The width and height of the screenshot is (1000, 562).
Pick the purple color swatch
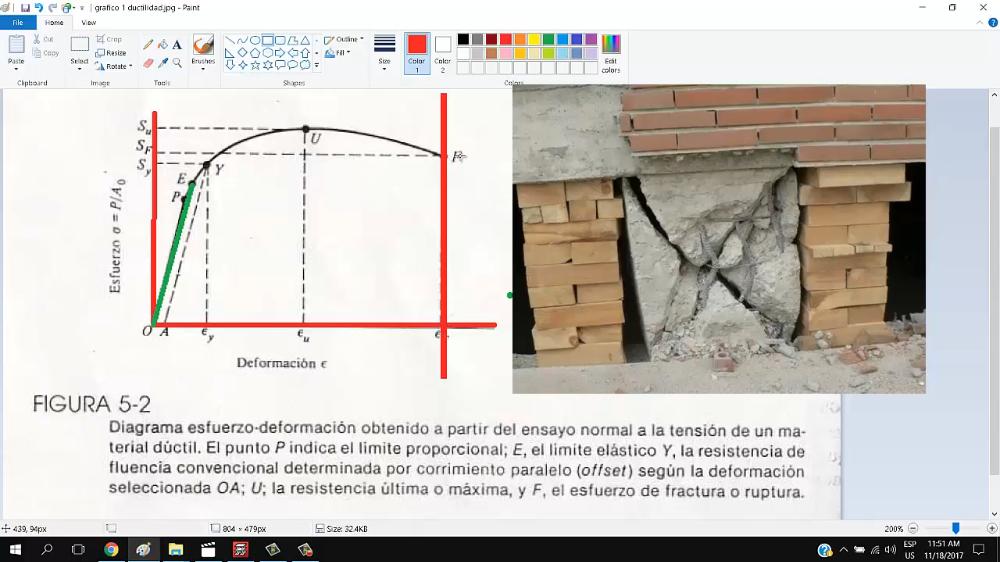click(x=591, y=40)
